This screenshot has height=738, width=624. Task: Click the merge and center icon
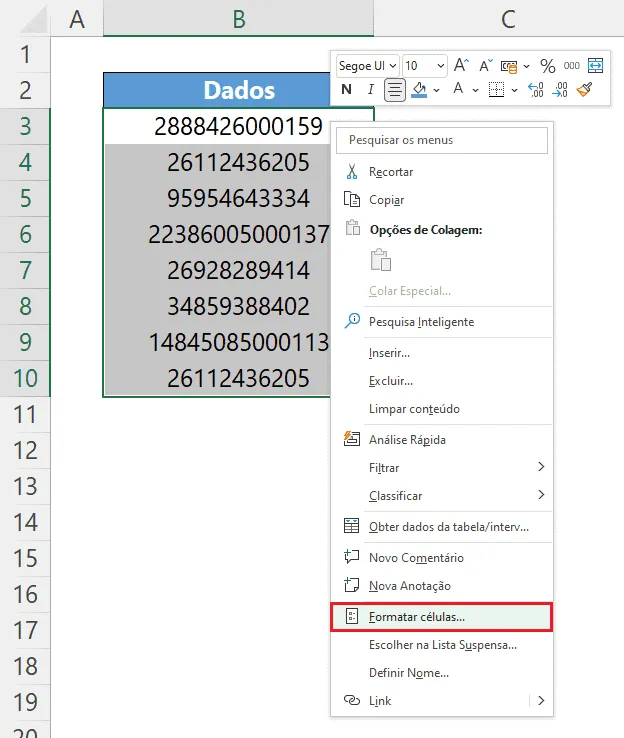point(595,65)
